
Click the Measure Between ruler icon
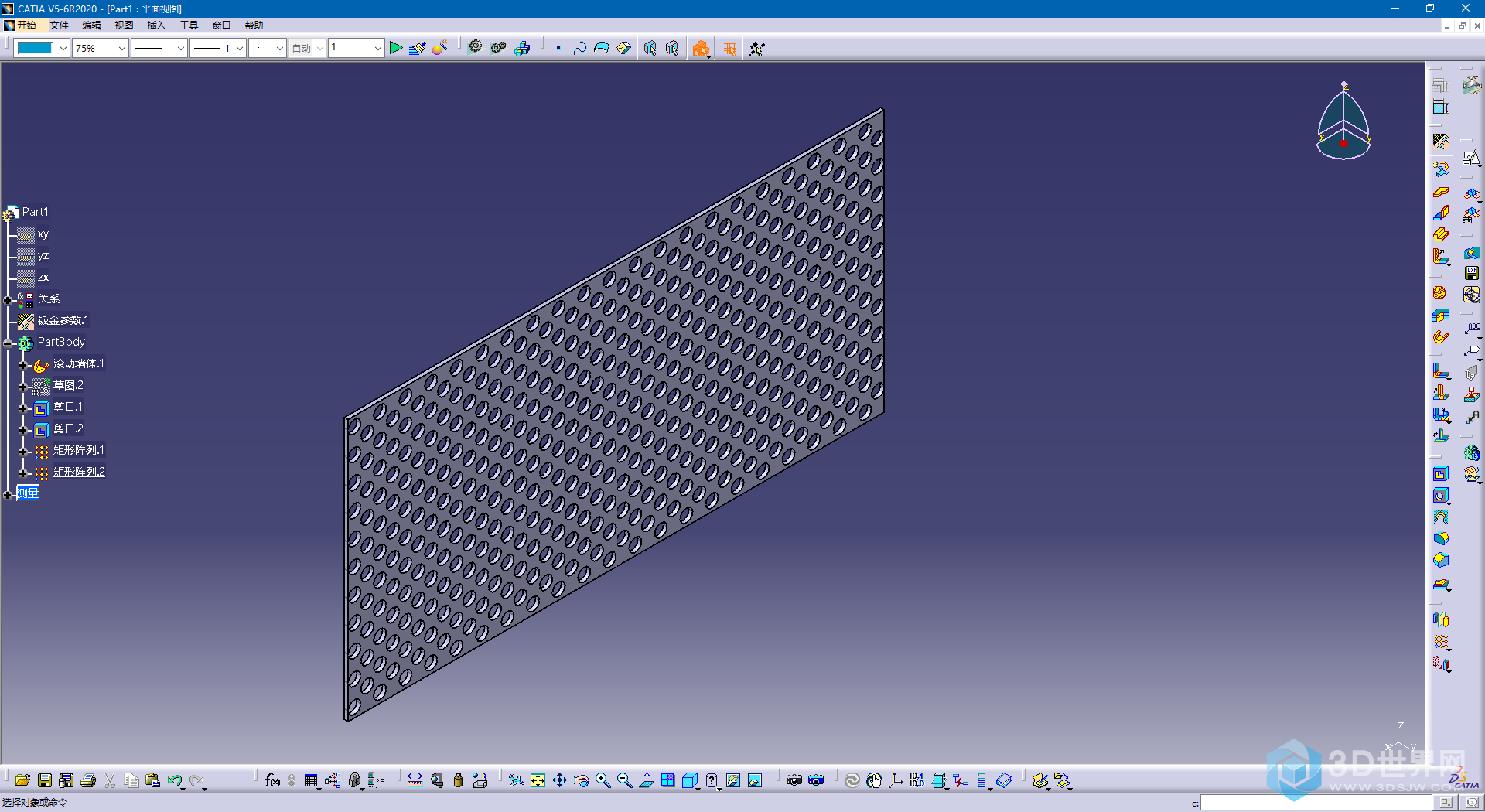pos(415,780)
